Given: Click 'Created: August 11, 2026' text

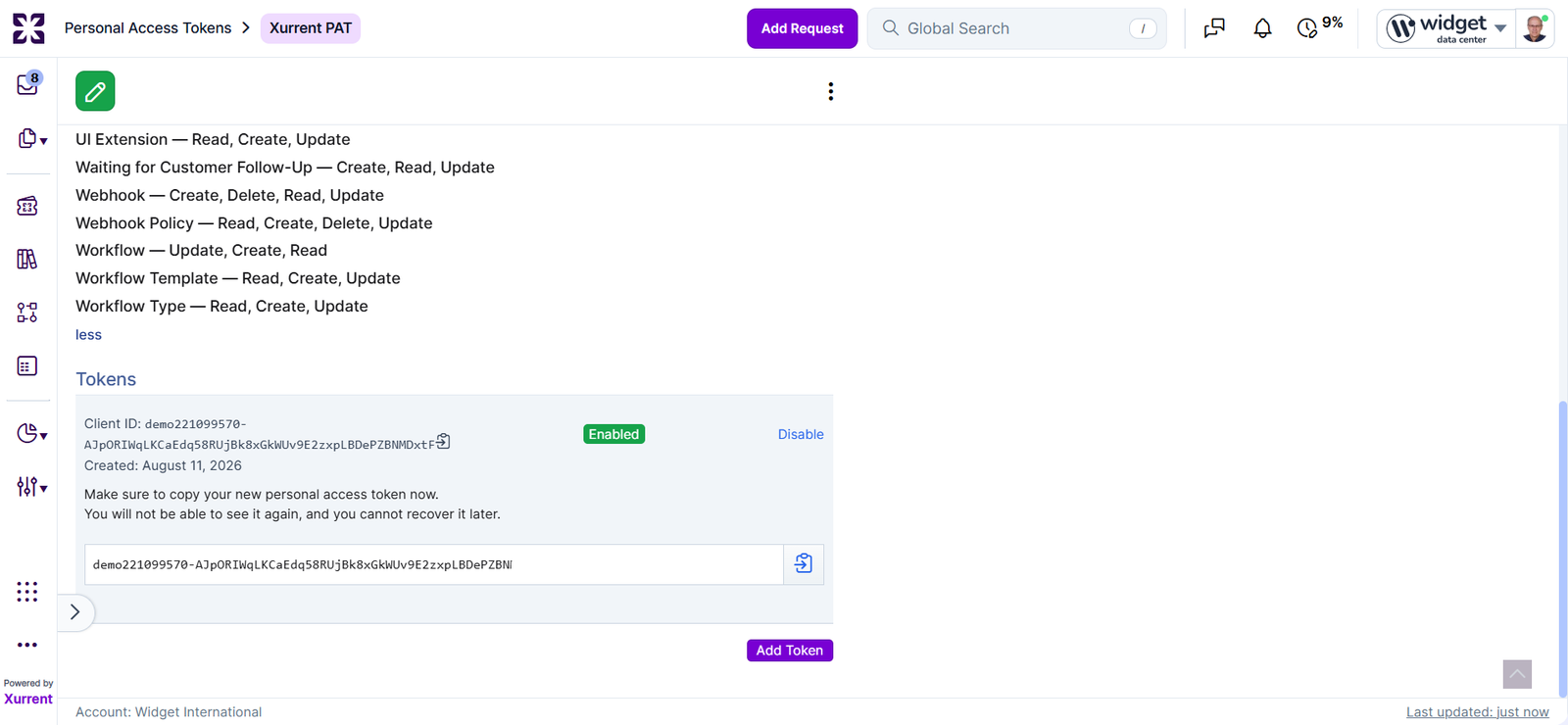Looking at the screenshot, I should pyautogui.click(x=163, y=465).
